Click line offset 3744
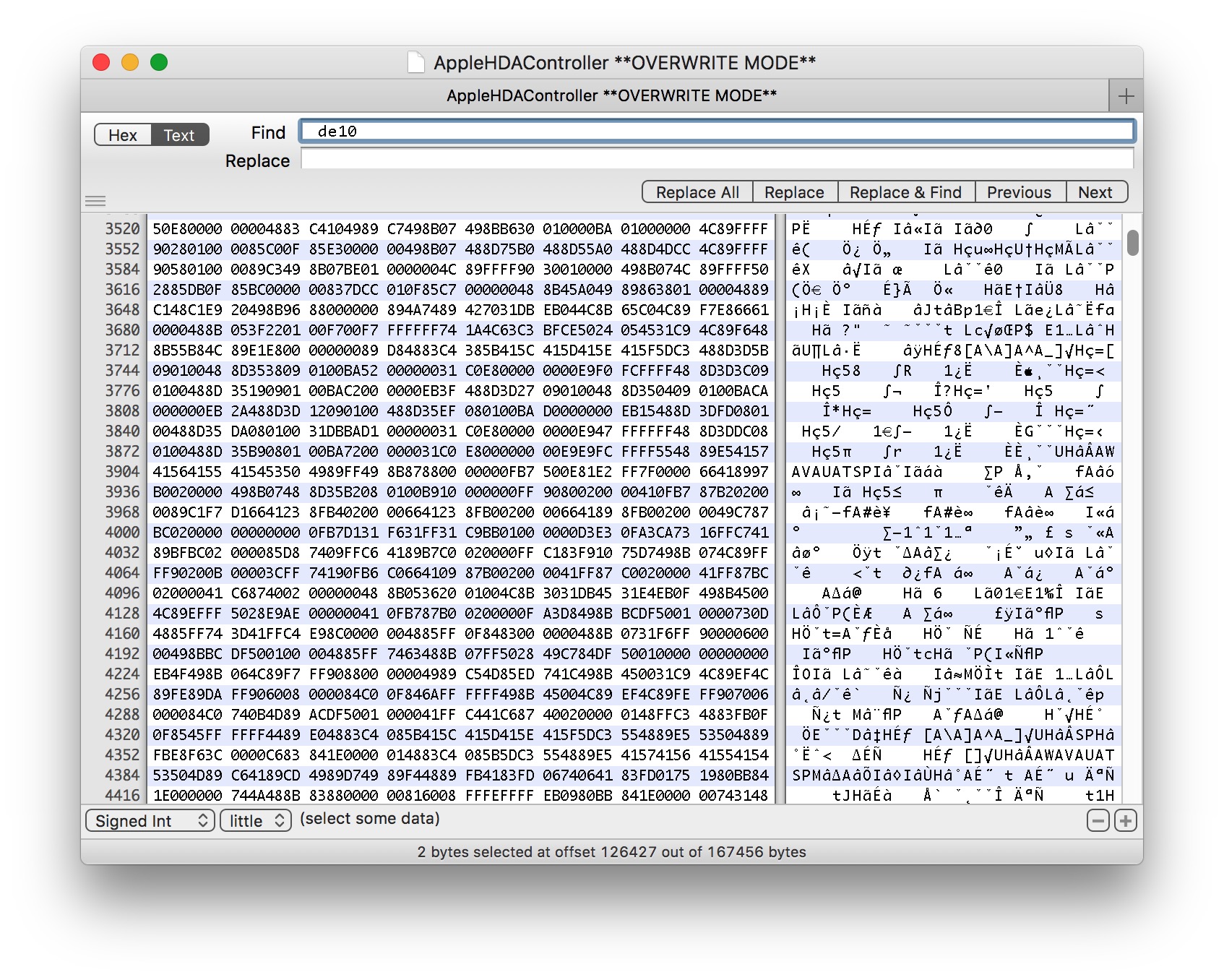The image size is (1224, 980). pyautogui.click(x=122, y=371)
